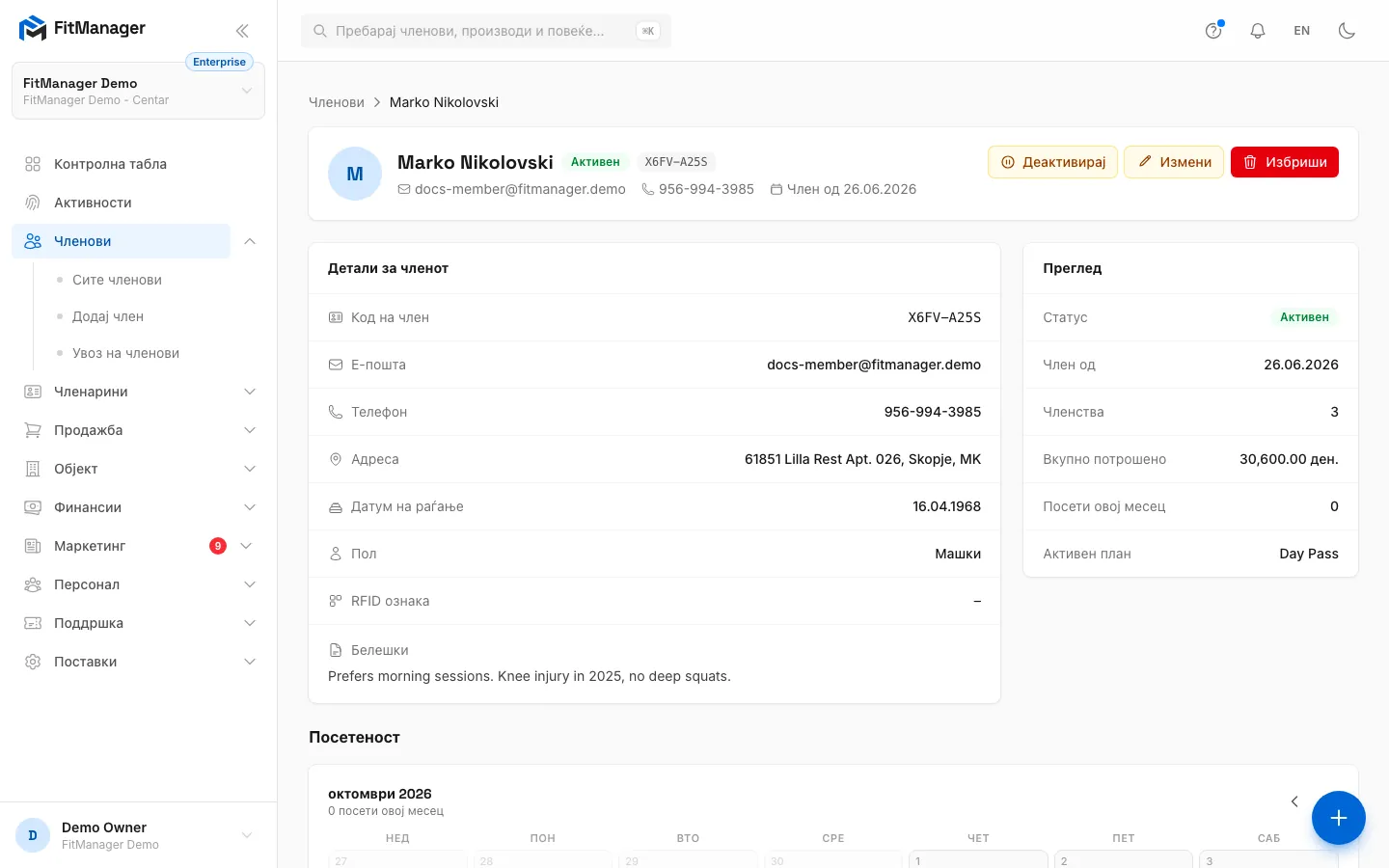Click the Белешки note icon
This screenshot has width=1389, height=868.
coord(336,650)
